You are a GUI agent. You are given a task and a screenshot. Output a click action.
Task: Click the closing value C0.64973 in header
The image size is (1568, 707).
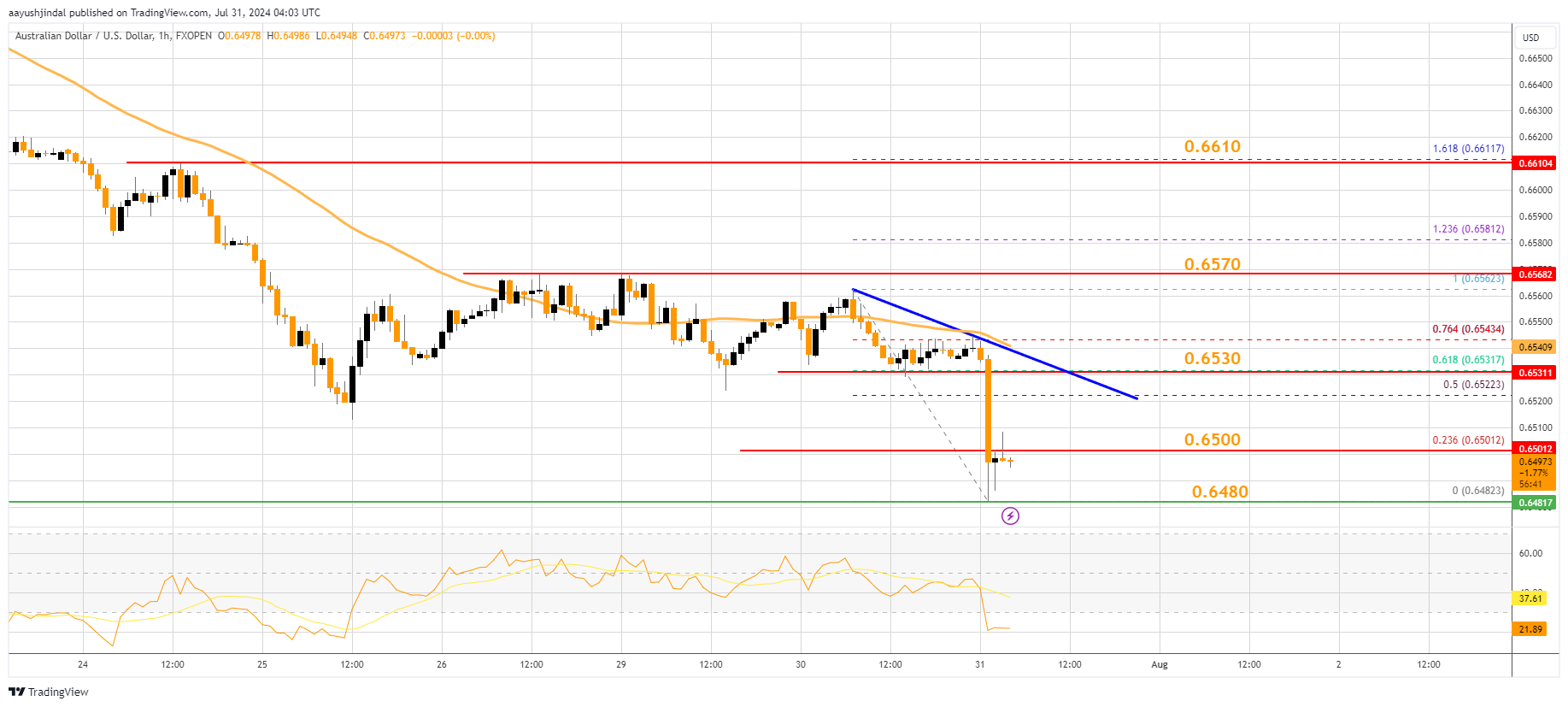coord(385,36)
